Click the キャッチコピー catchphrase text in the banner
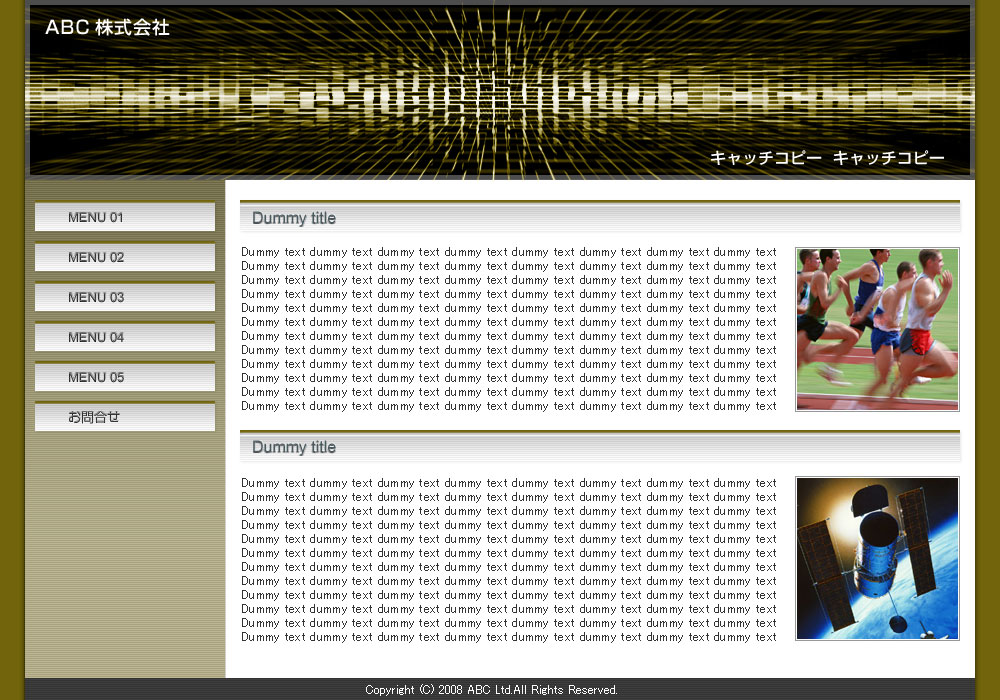Image resolution: width=1000 pixels, height=700 pixels. pyautogui.click(x=827, y=157)
